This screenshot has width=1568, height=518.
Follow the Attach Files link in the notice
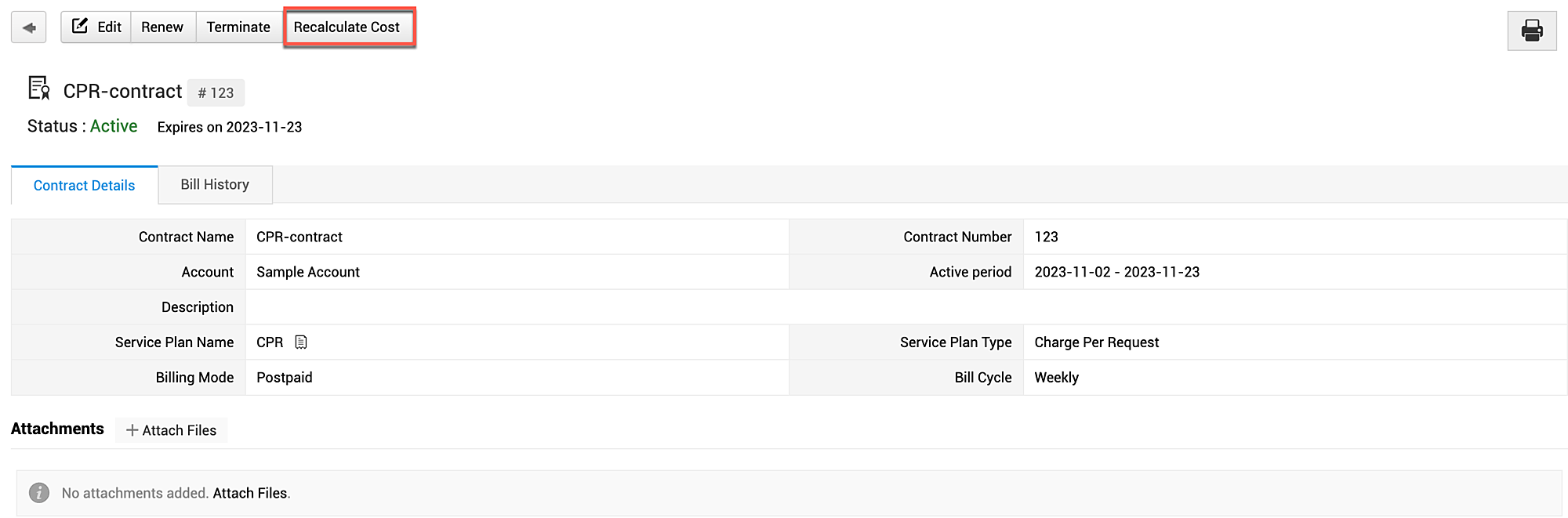click(x=250, y=493)
